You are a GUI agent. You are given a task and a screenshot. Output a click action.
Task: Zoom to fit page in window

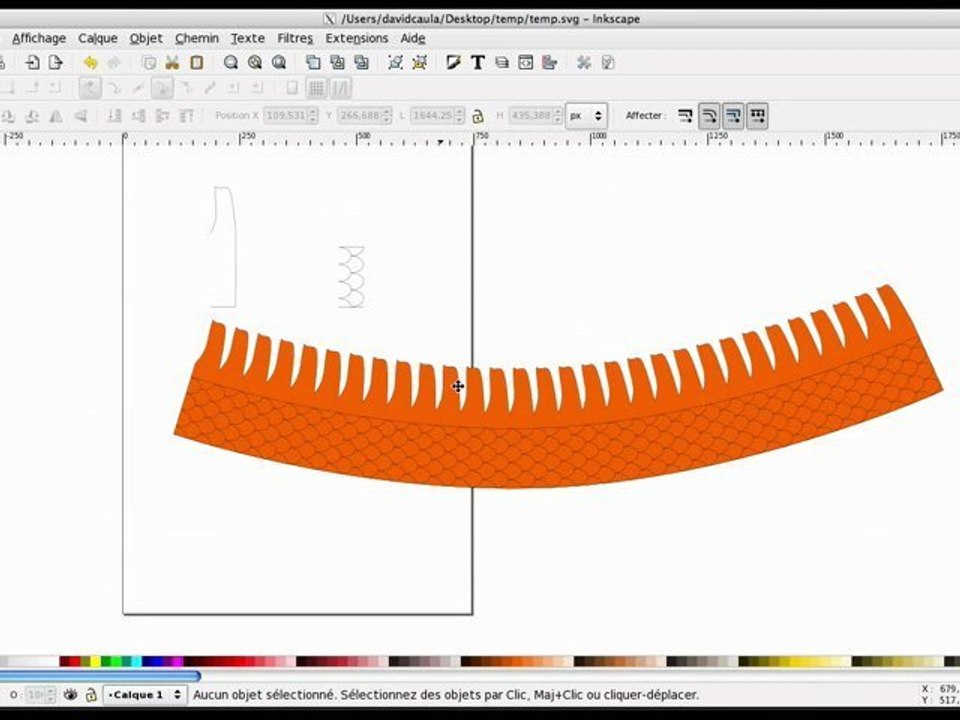coord(279,62)
